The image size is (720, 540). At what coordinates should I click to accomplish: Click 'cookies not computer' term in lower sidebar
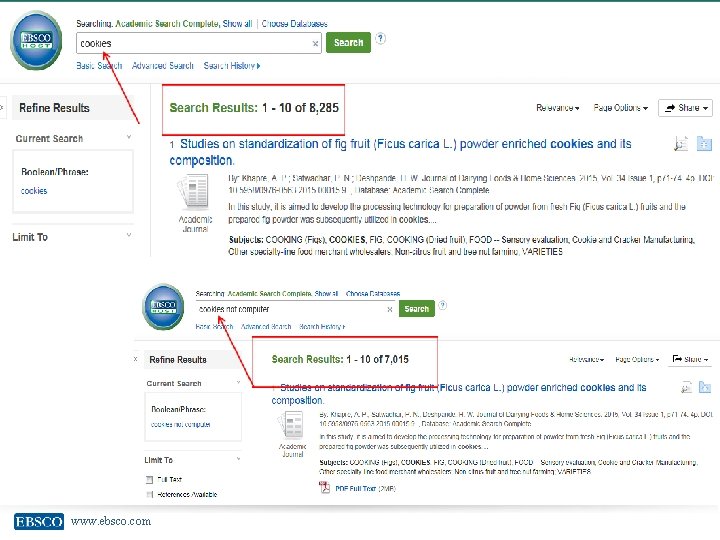[180, 424]
